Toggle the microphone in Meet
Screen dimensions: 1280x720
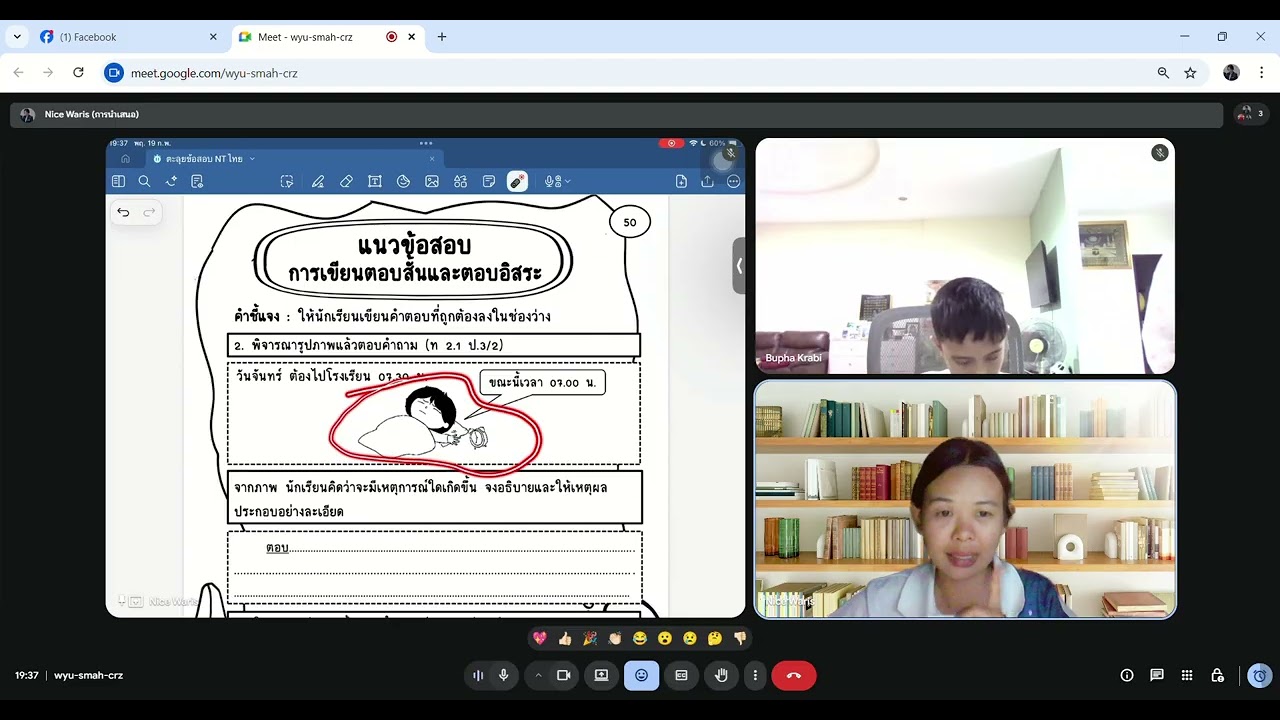503,675
